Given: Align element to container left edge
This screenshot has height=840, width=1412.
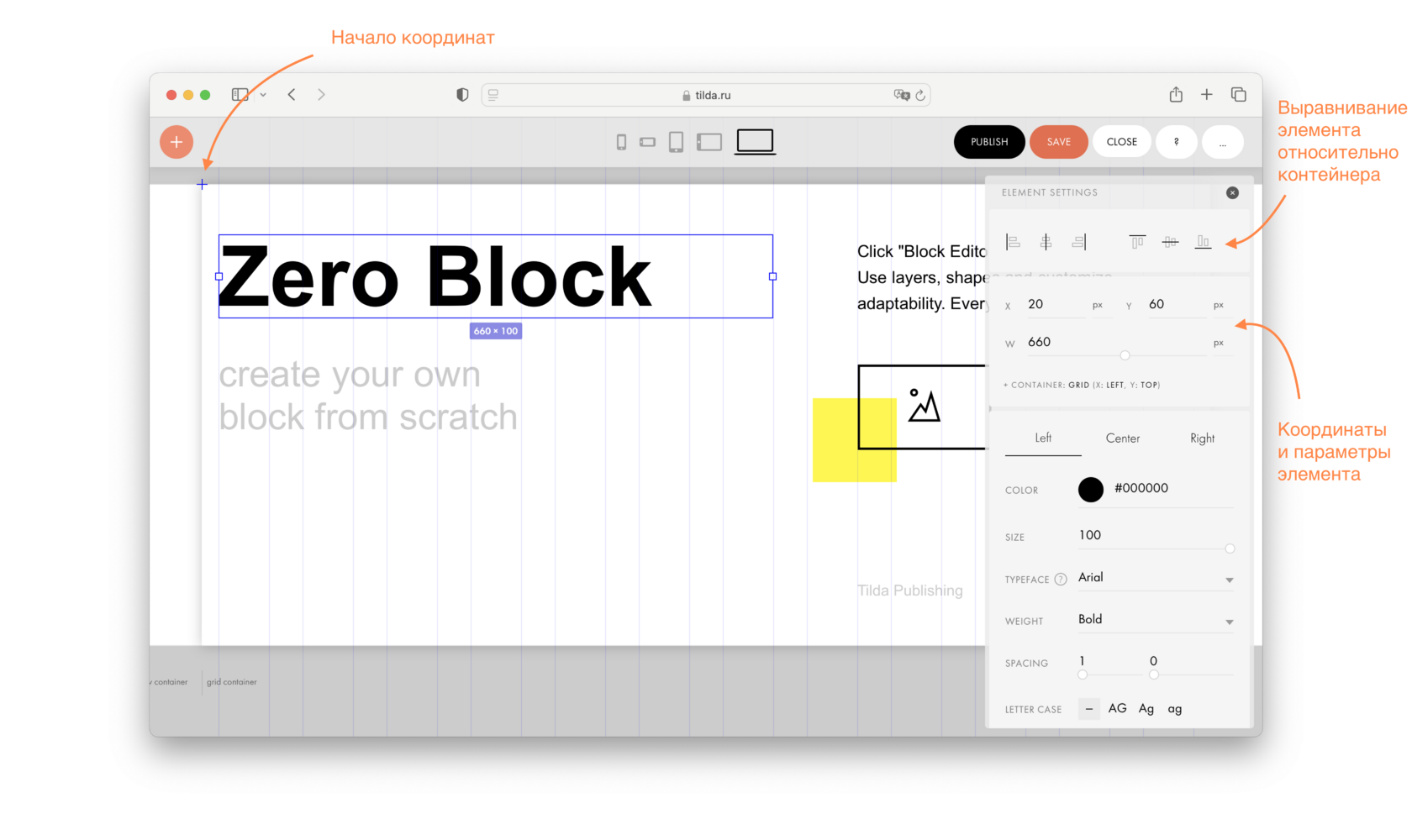Looking at the screenshot, I should 1013,242.
